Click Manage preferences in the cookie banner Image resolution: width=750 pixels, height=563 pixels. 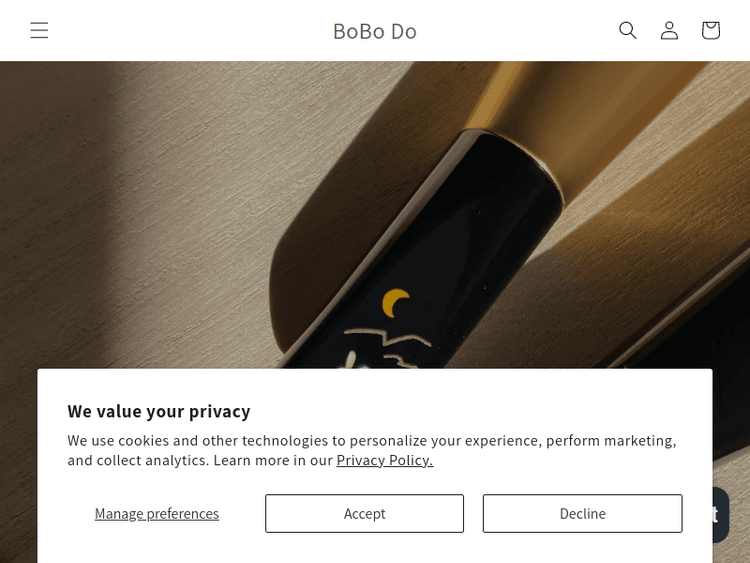click(157, 513)
